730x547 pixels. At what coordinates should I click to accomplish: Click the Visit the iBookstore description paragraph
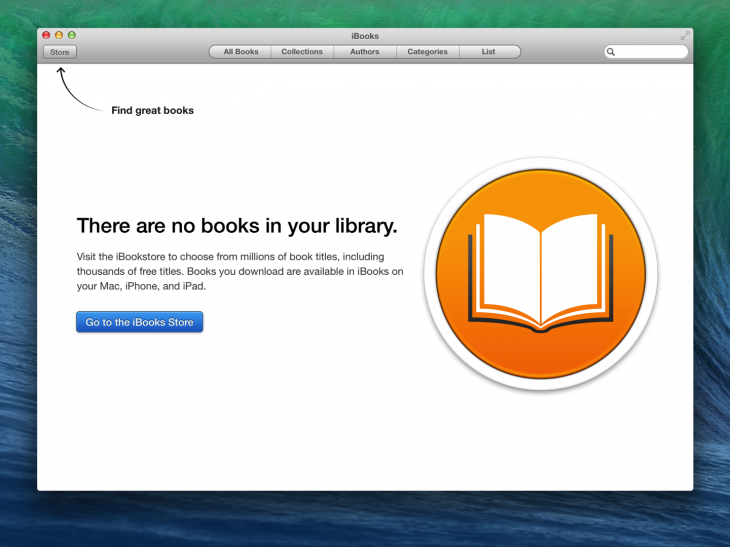(x=240, y=271)
